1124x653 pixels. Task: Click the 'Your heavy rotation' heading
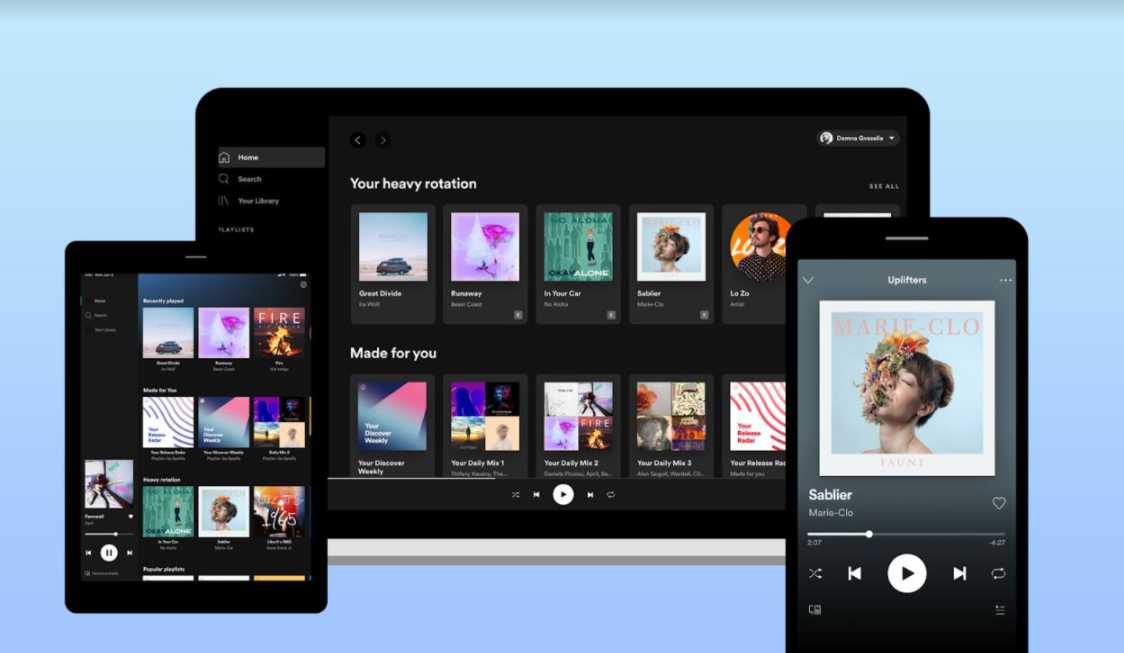click(413, 183)
